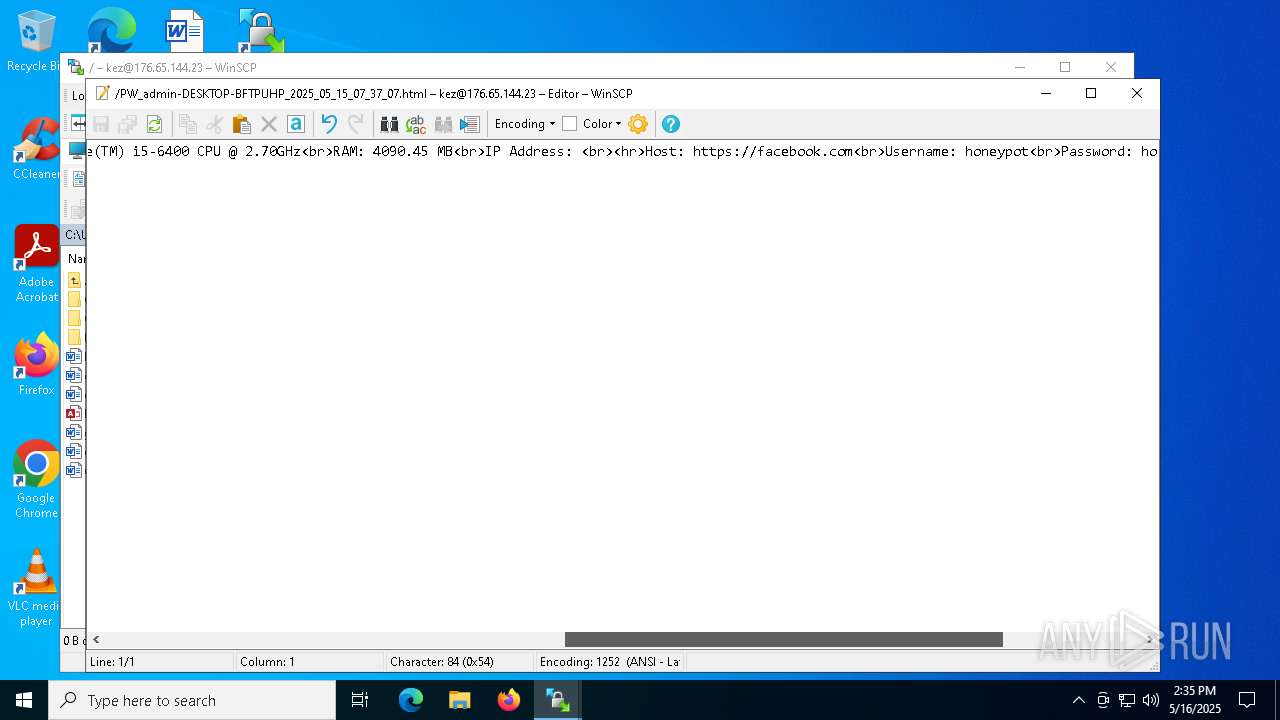This screenshot has width=1280, height=720.
Task: Open editor Preferences gear icon
Action: pos(638,124)
